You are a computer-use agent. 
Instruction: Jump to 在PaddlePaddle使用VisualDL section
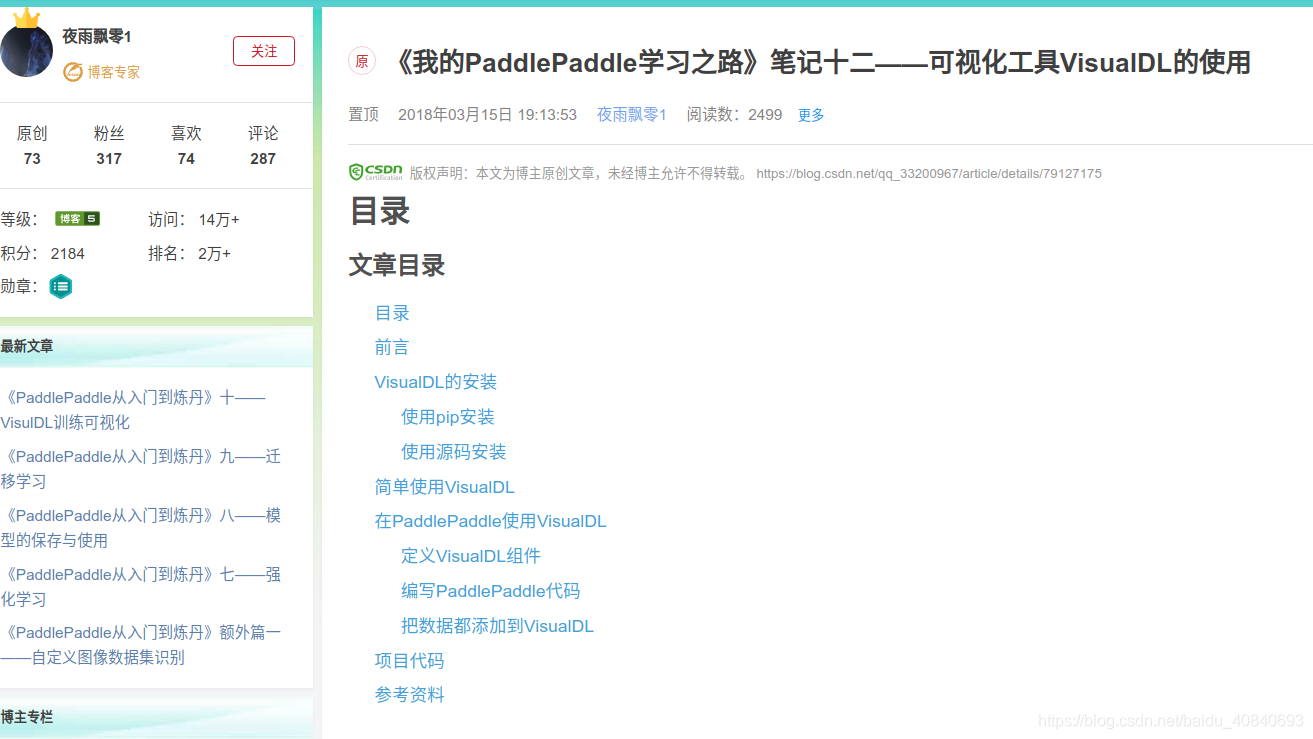coord(491,521)
